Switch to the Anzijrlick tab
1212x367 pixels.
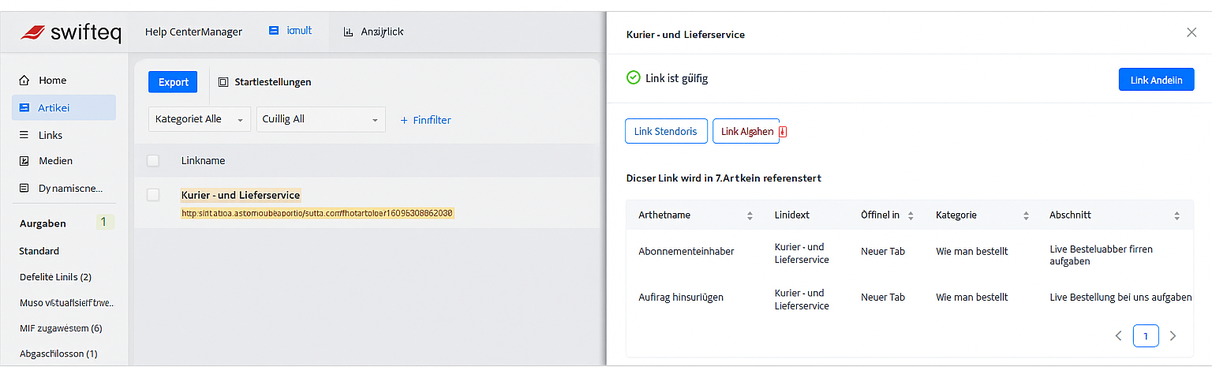pyautogui.click(x=373, y=32)
